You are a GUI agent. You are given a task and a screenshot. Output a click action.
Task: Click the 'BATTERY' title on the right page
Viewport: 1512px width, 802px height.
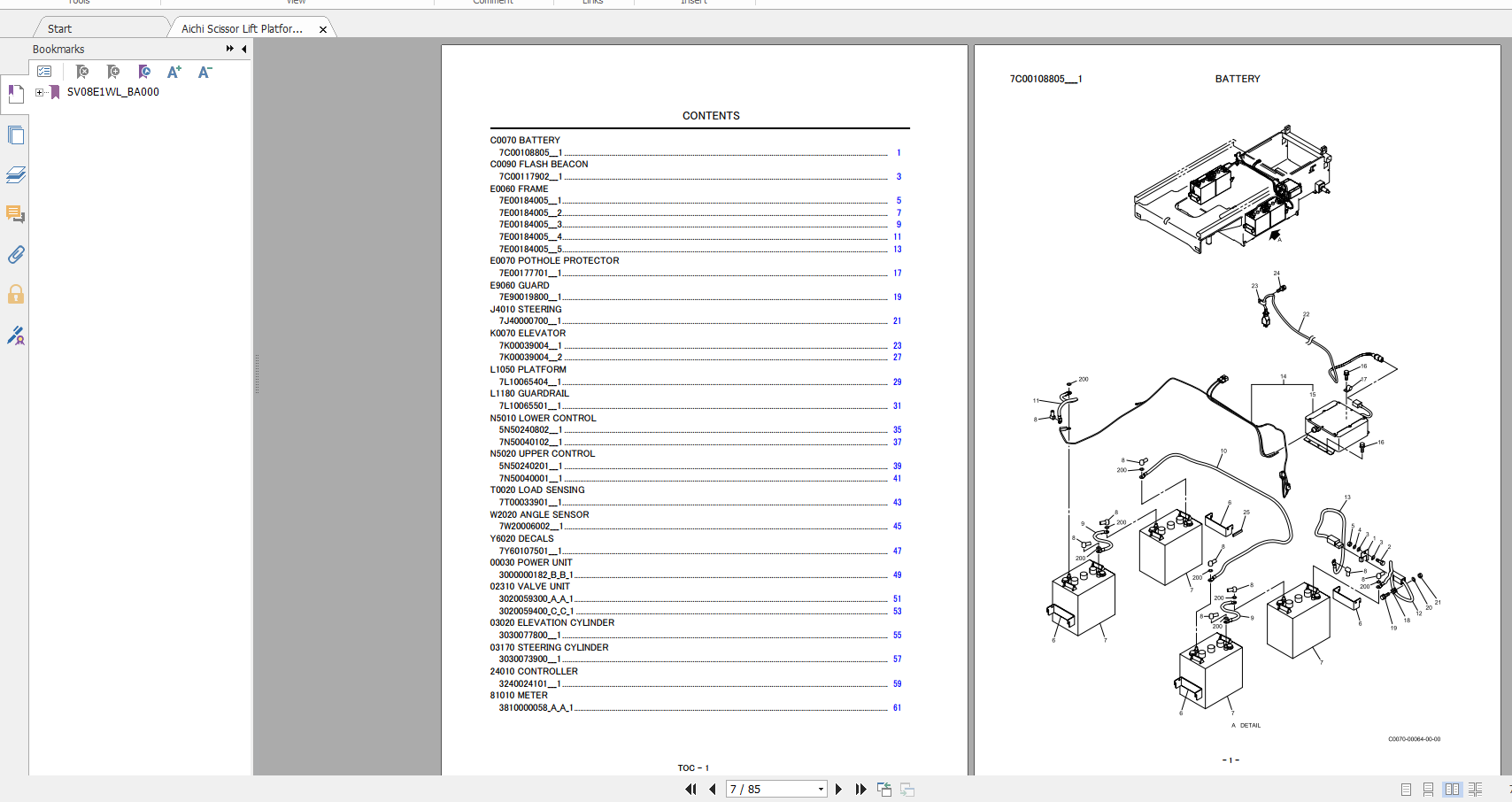tap(1238, 79)
